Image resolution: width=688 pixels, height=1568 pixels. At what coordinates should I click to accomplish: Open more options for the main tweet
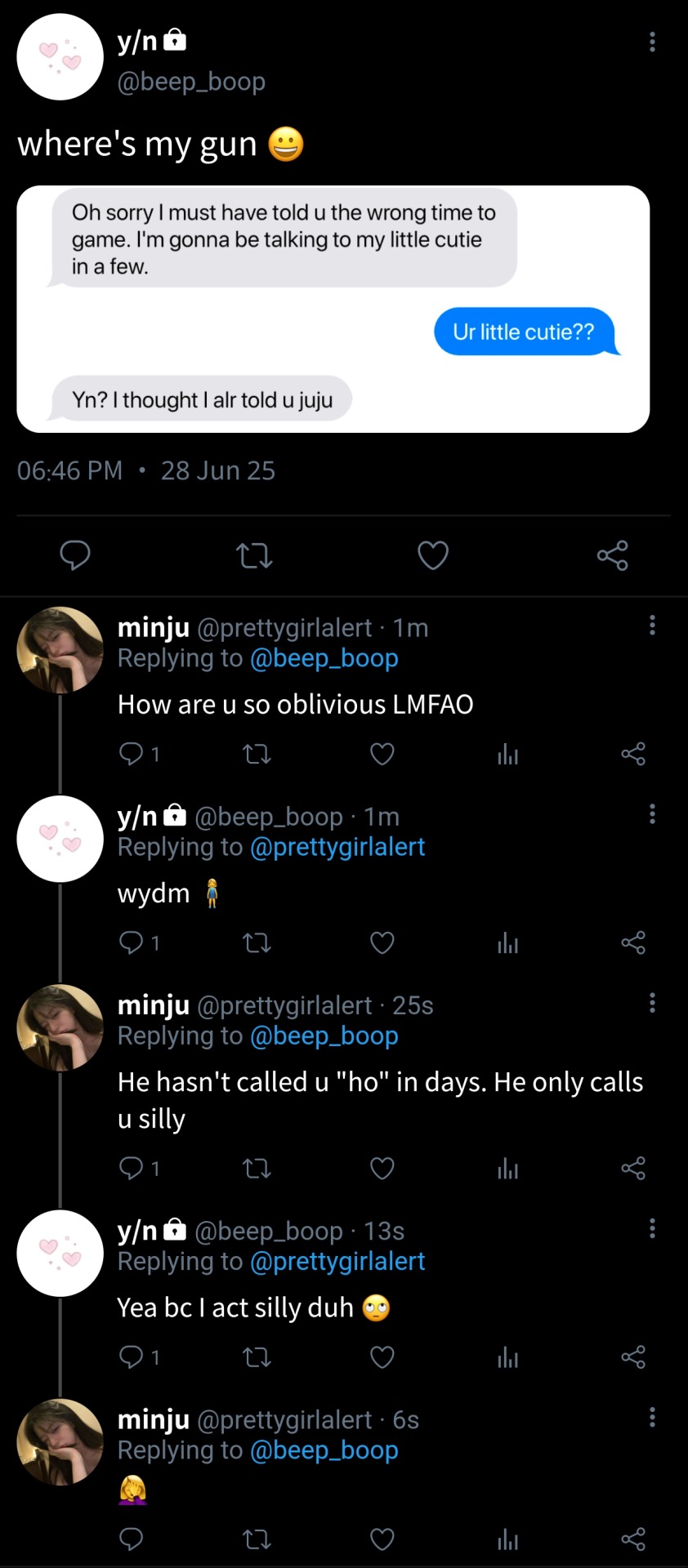coord(652,42)
